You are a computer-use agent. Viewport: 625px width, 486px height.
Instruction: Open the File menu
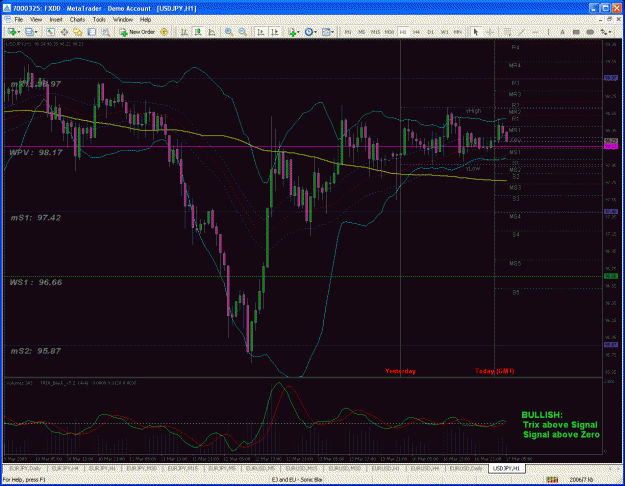pos(19,20)
